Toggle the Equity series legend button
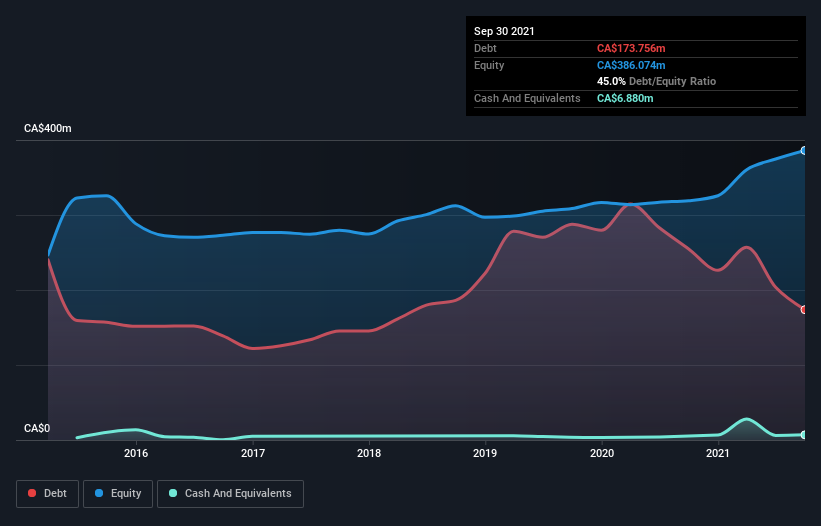821x526 pixels. click(118, 494)
